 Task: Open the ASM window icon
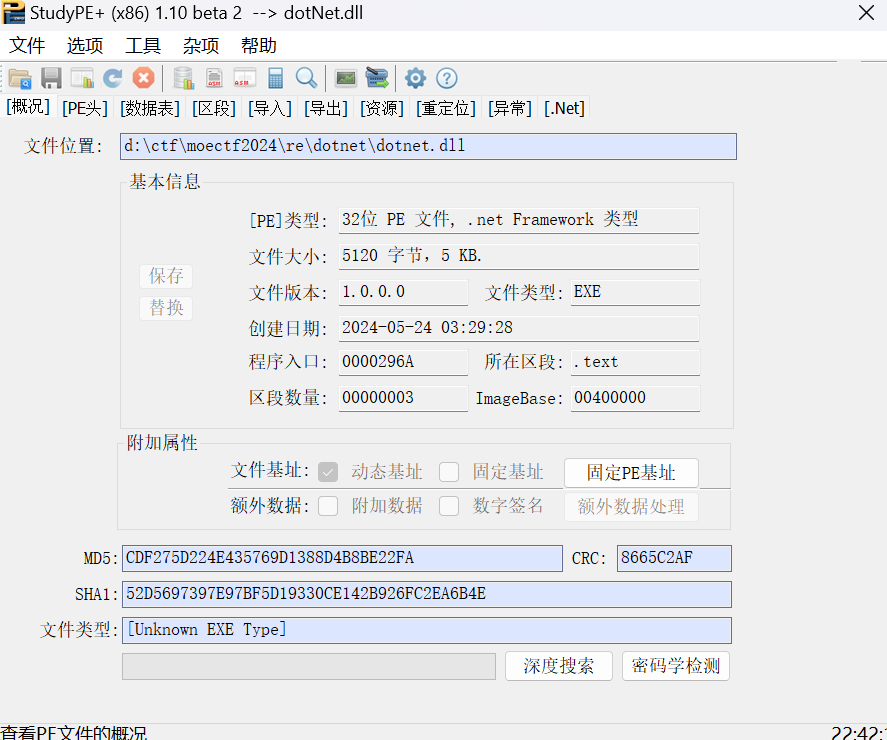(x=245, y=78)
